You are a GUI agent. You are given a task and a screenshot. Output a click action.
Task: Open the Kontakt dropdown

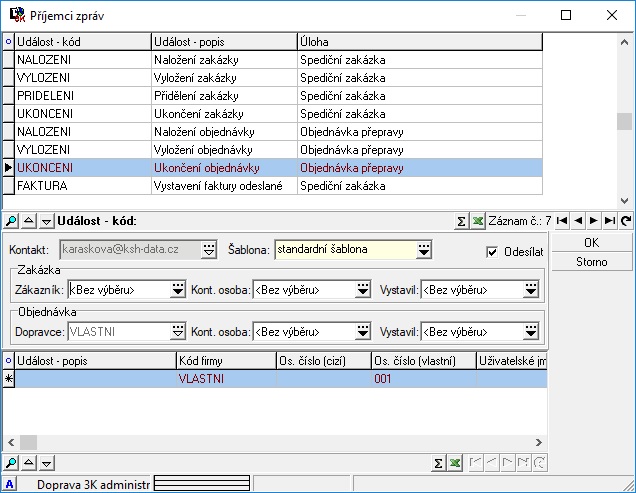(x=209, y=249)
